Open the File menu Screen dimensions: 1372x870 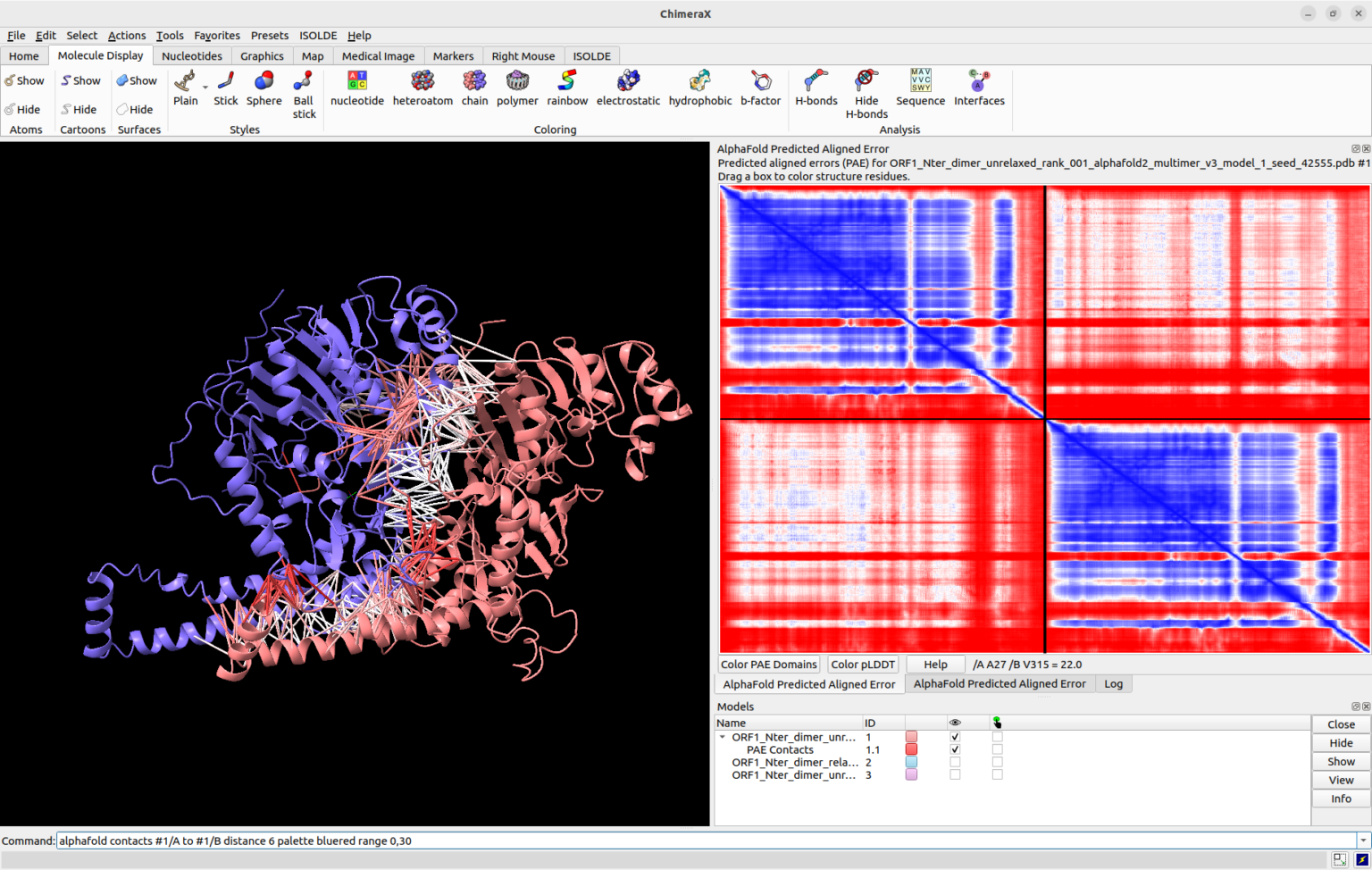[x=16, y=36]
